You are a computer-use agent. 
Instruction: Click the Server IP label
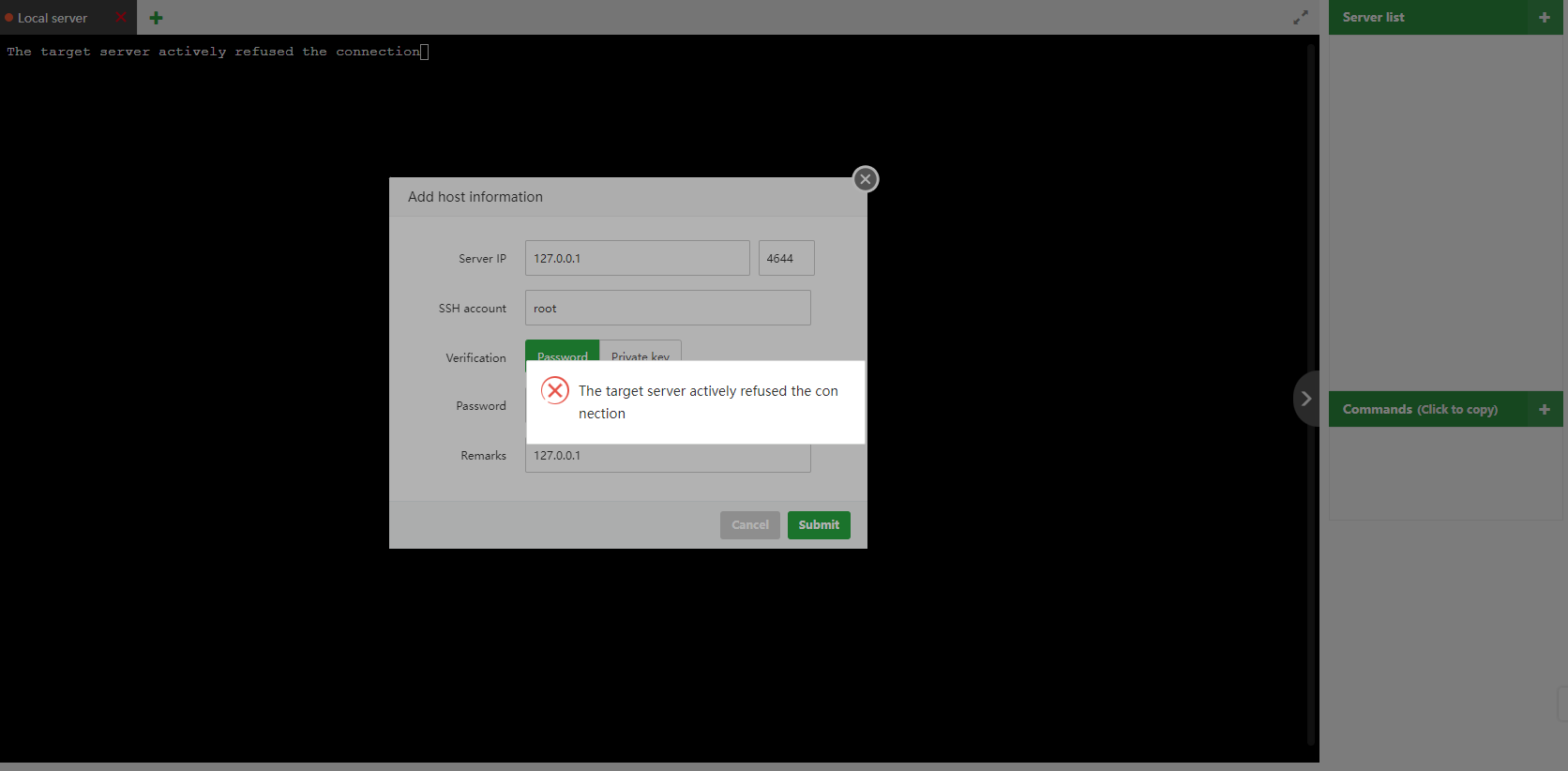(482, 258)
